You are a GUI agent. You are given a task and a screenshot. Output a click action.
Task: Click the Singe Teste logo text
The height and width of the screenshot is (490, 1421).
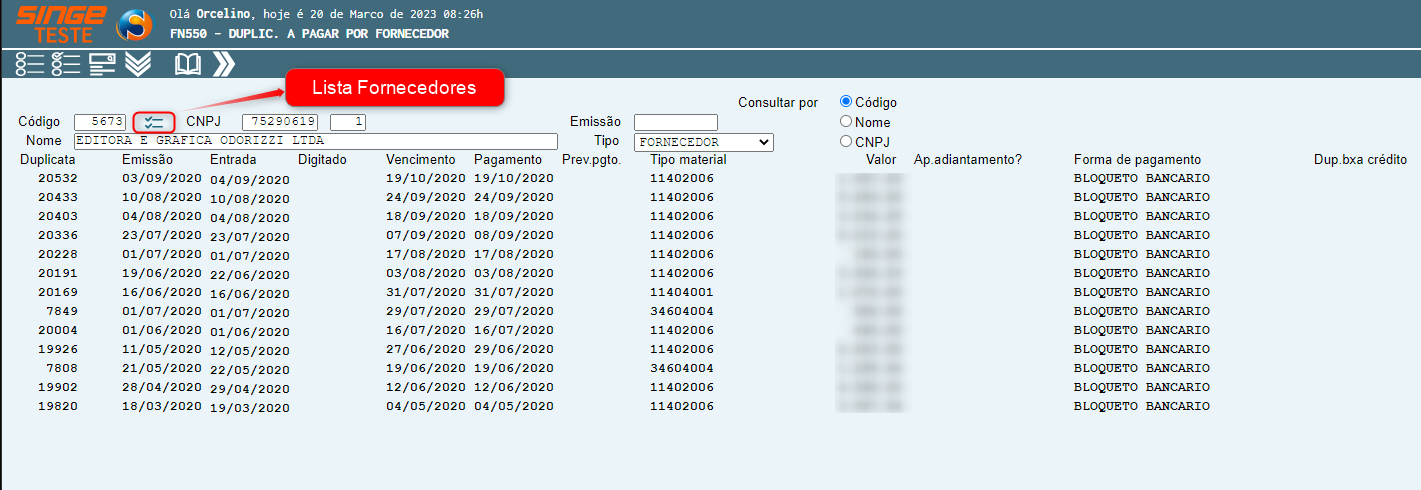point(60,24)
